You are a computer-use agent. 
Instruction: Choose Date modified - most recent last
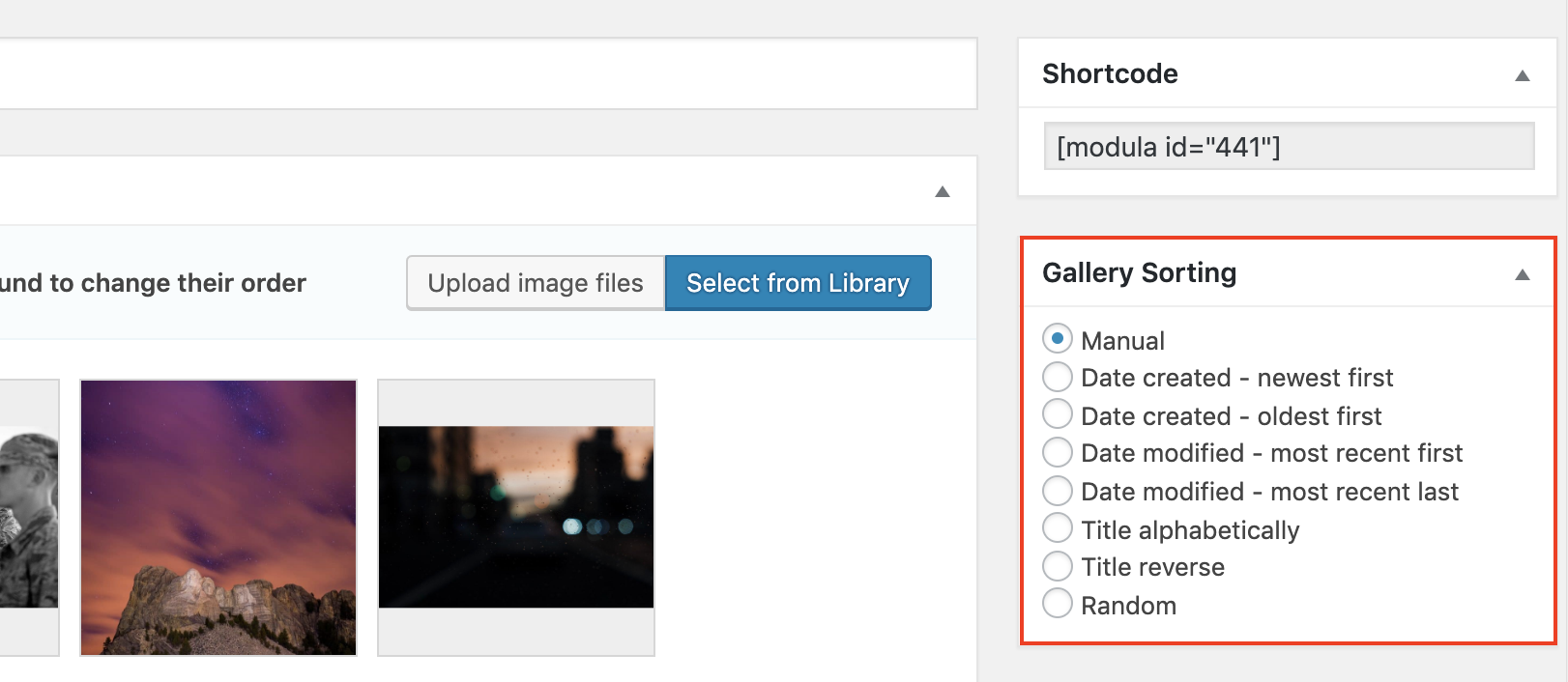[x=1058, y=491]
